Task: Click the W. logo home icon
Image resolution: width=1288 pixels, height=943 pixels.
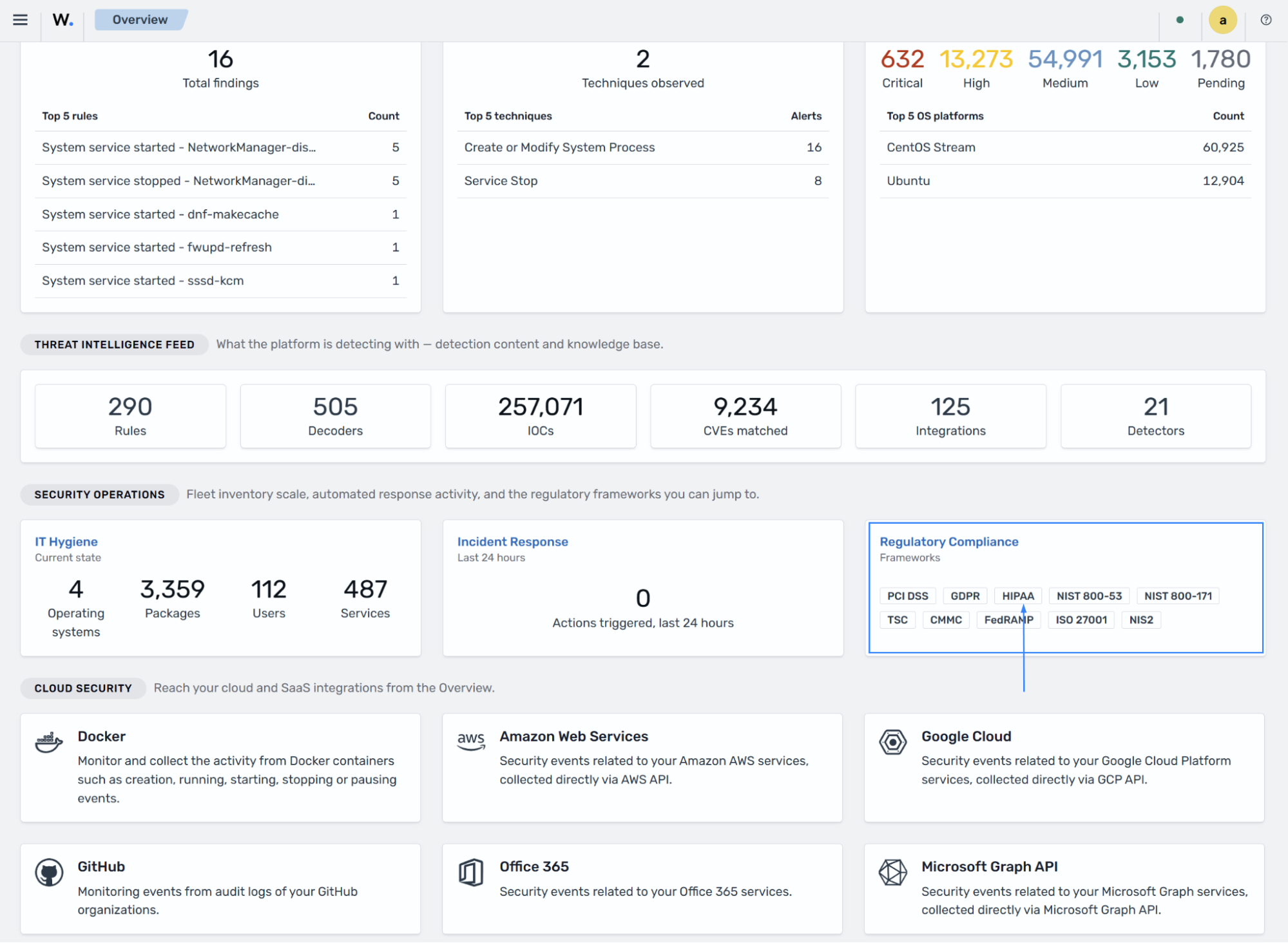Action: point(62,20)
